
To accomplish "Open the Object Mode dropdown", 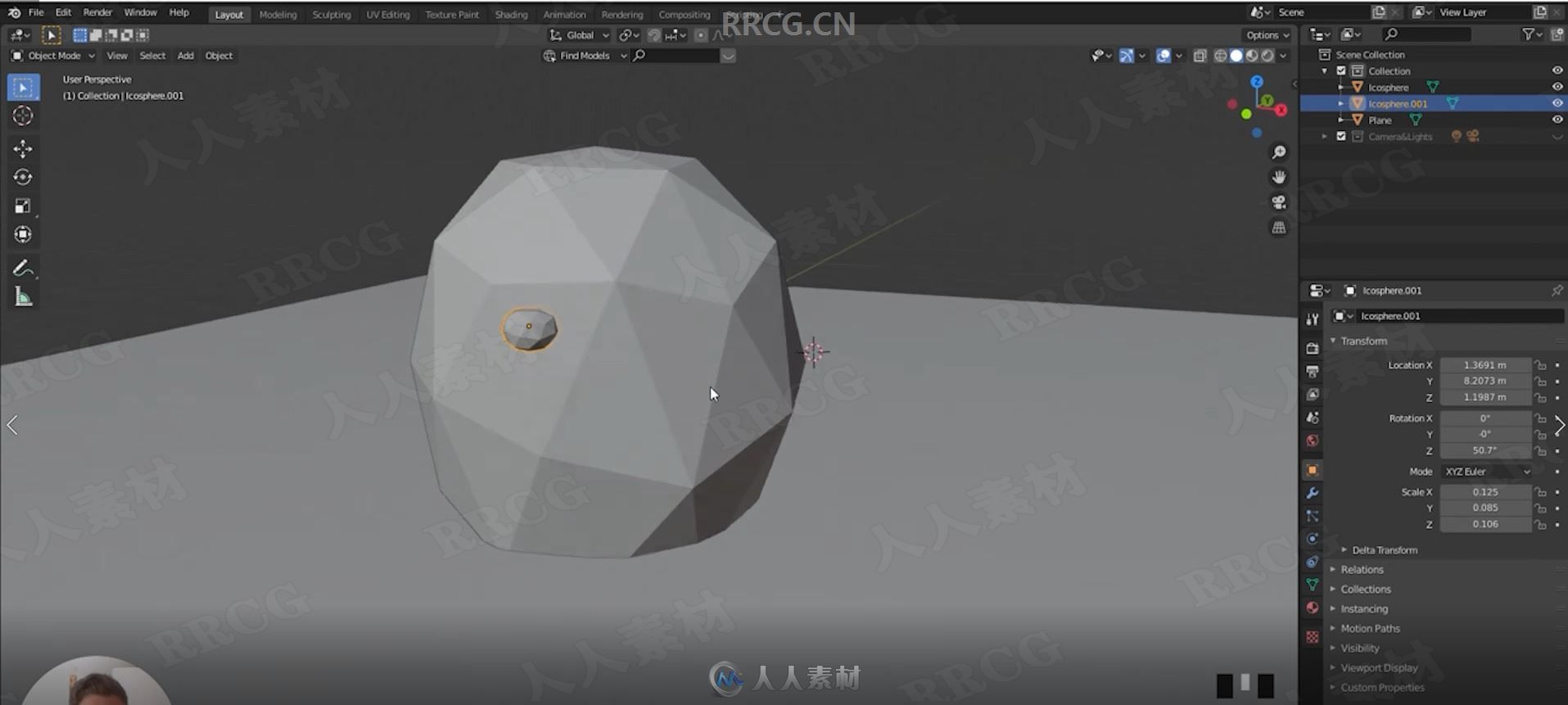I will pyautogui.click(x=53, y=56).
